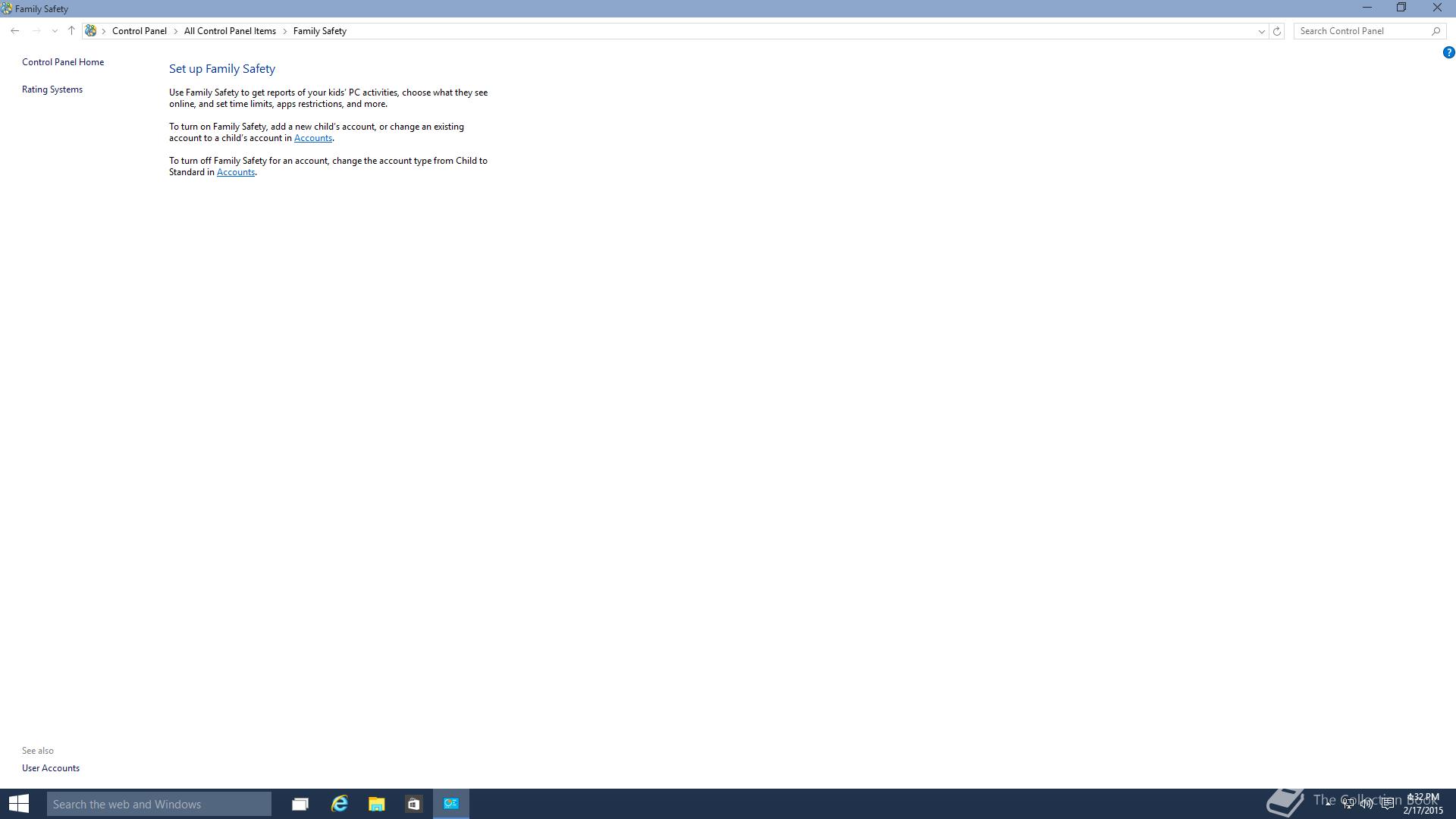Image resolution: width=1456 pixels, height=819 pixels.
Task: Minimize the Family Safety window
Action: point(1367,8)
